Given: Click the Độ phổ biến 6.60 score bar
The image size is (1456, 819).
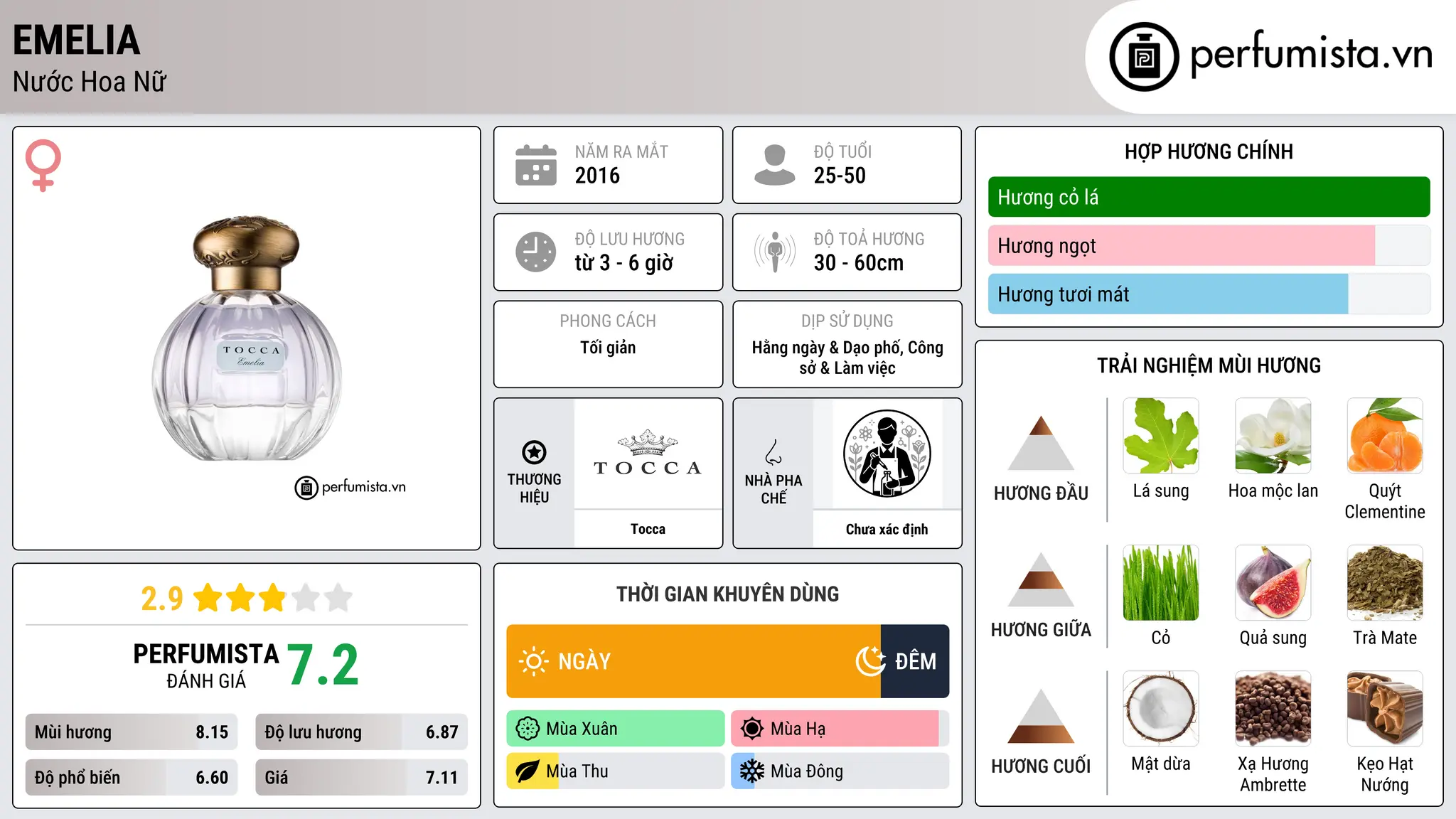Looking at the screenshot, I should click(x=132, y=777).
